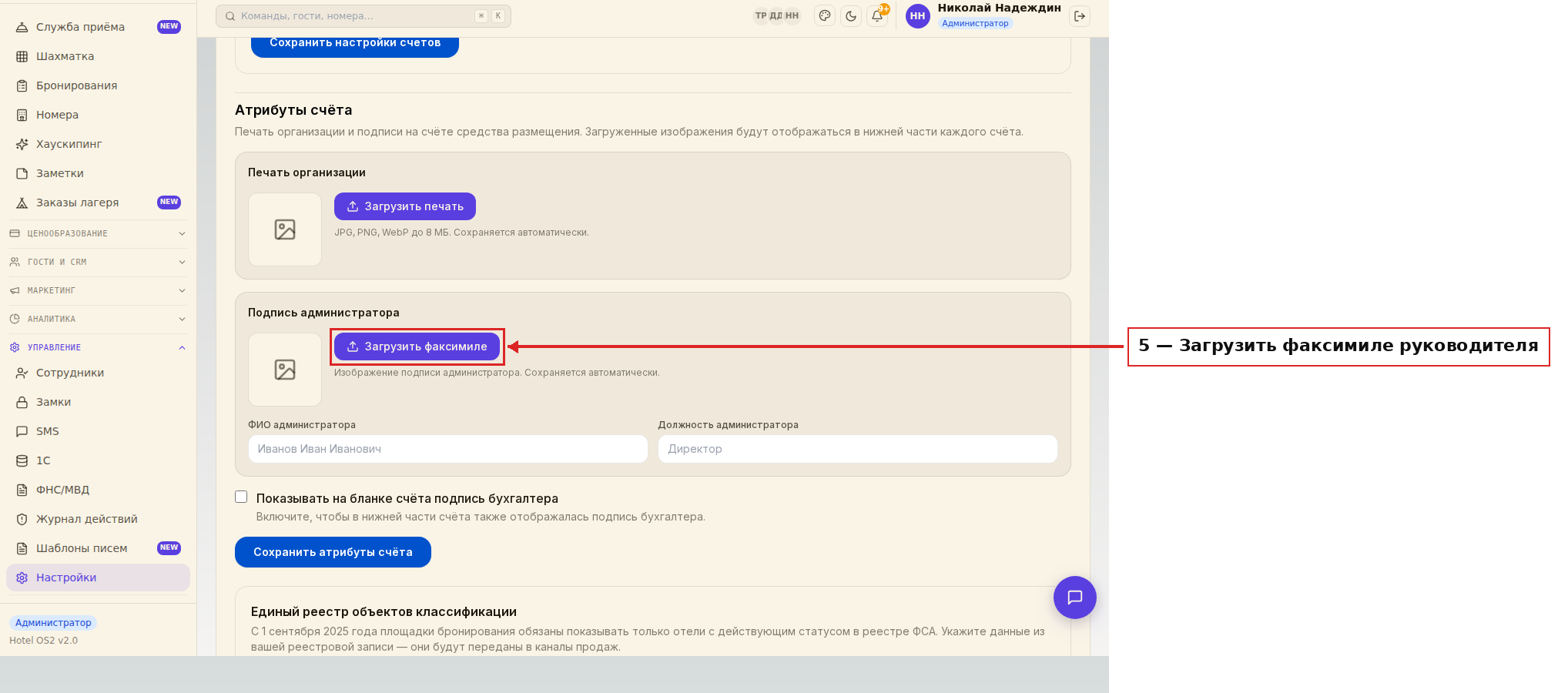This screenshot has width=1568, height=693.
Task: Click the НН user avatar
Action: [918, 16]
